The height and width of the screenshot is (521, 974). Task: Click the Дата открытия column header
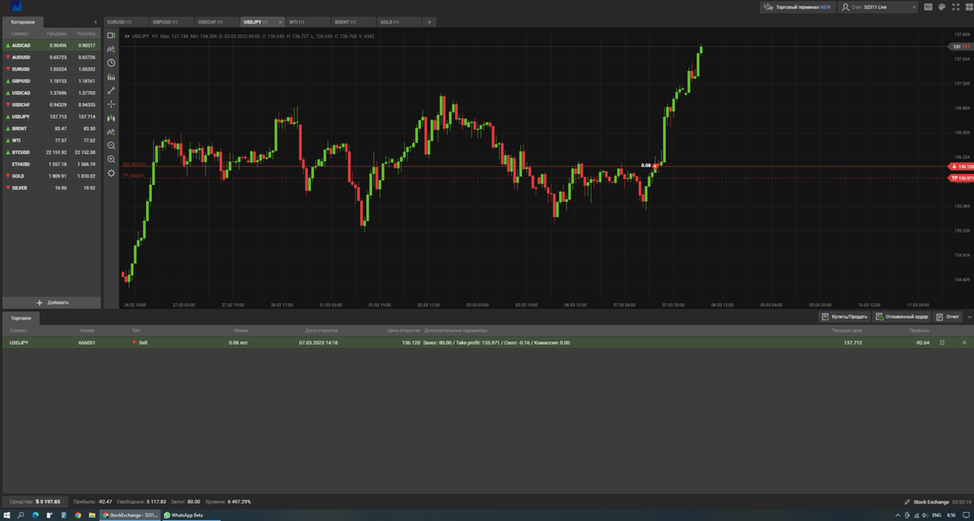pos(321,330)
